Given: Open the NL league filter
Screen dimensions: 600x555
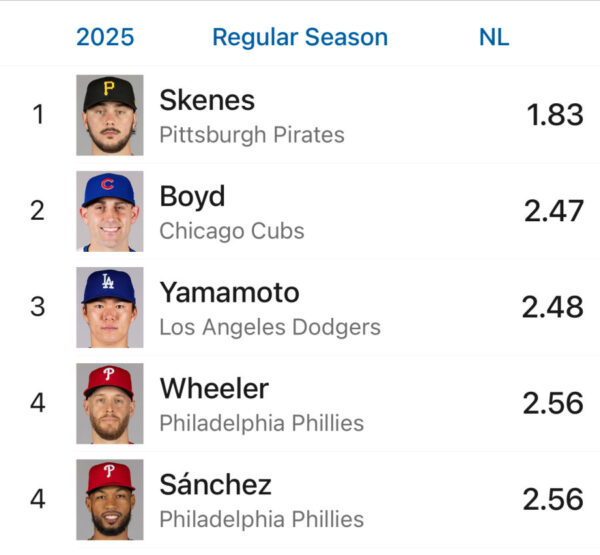Looking at the screenshot, I should pos(494,38).
